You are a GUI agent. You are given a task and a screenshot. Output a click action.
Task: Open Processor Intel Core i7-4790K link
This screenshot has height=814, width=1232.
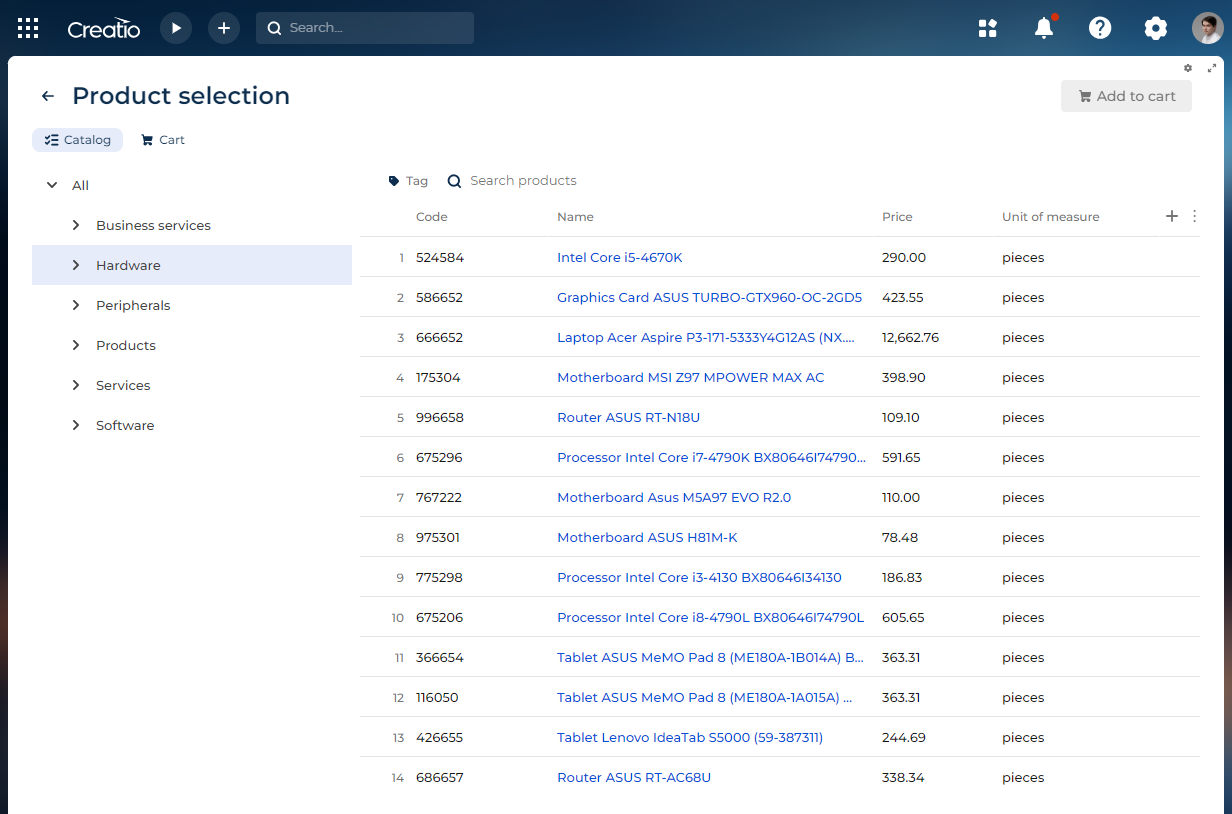(711, 457)
